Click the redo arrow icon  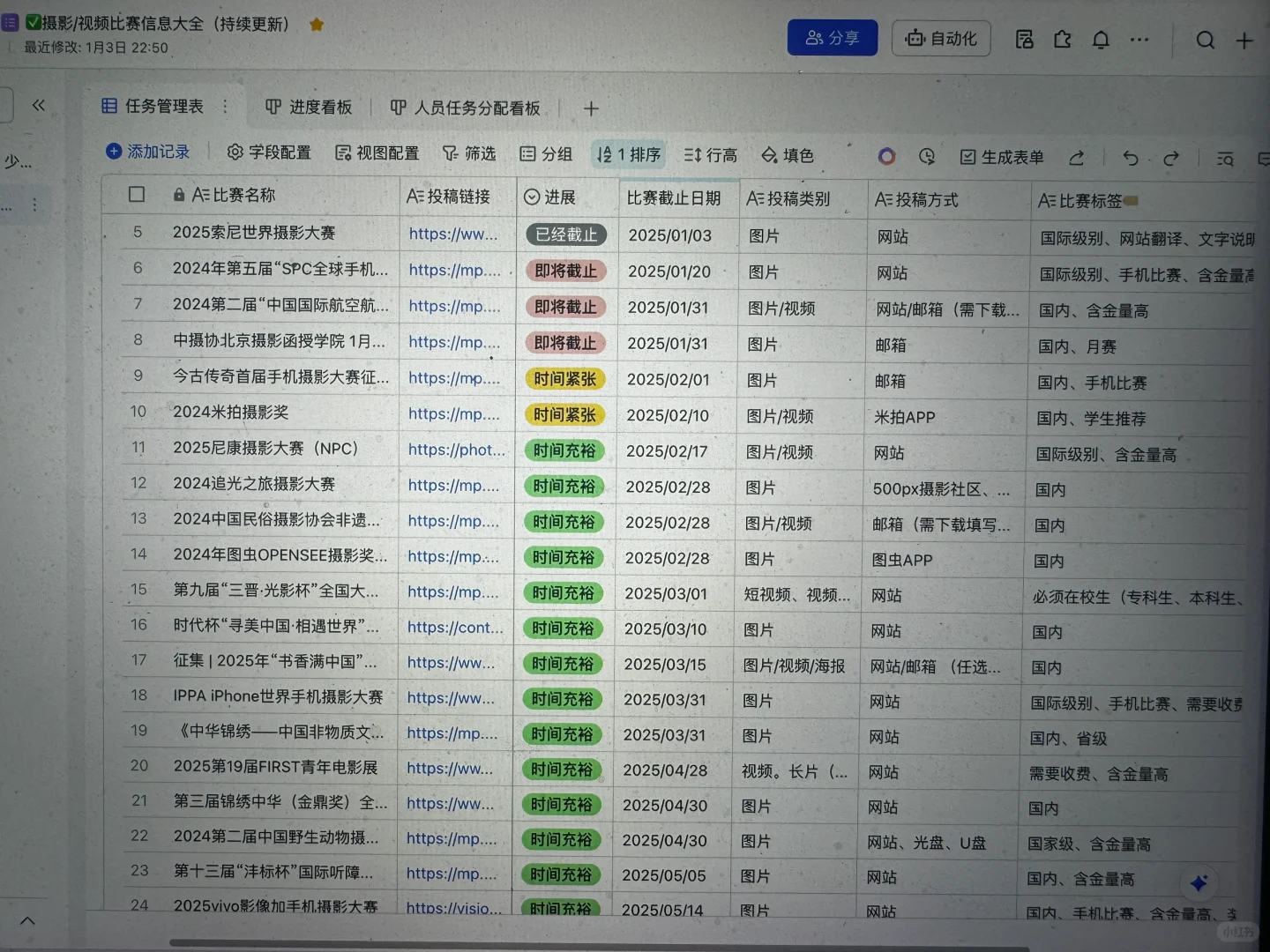pyautogui.click(x=1171, y=158)
